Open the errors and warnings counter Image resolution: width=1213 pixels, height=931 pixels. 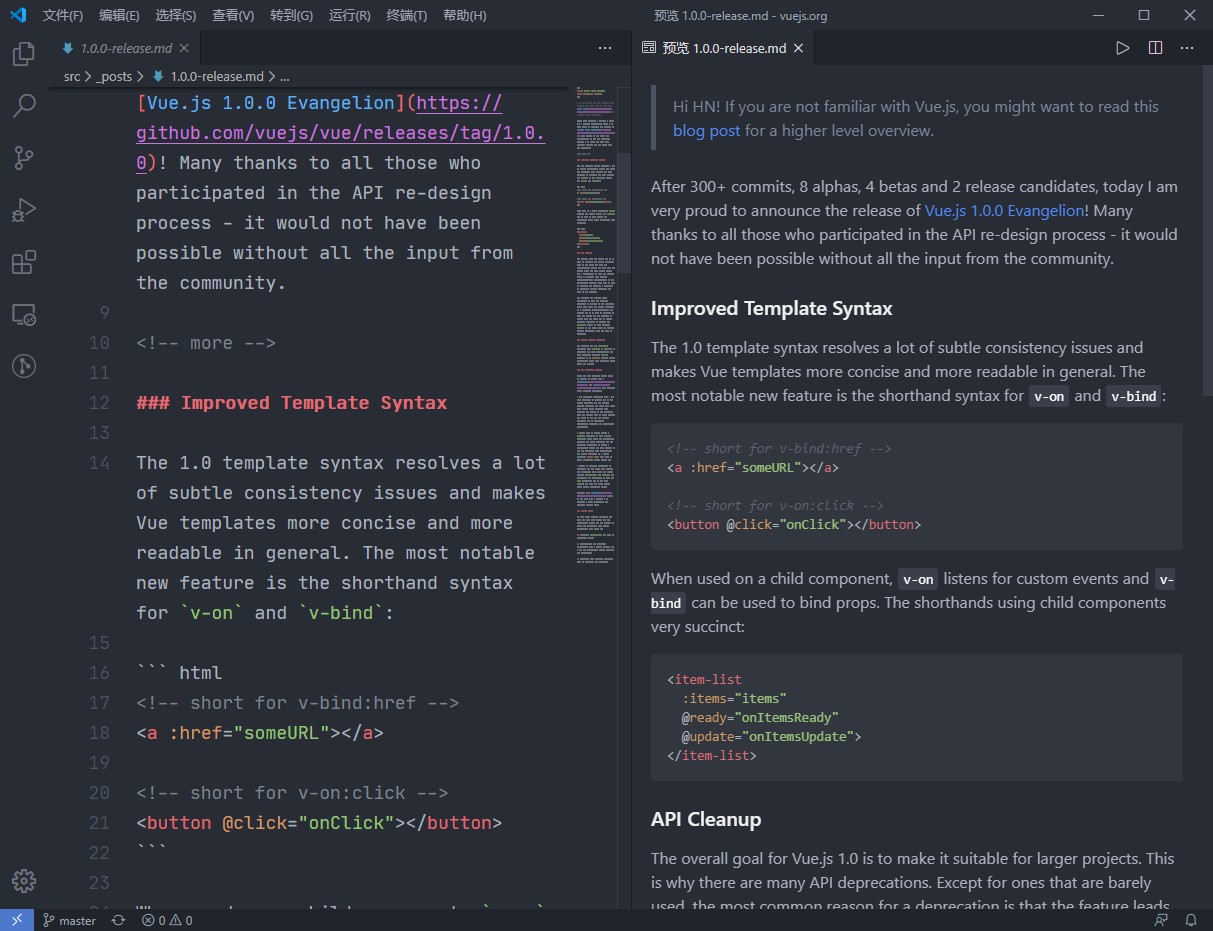(167, 920)
